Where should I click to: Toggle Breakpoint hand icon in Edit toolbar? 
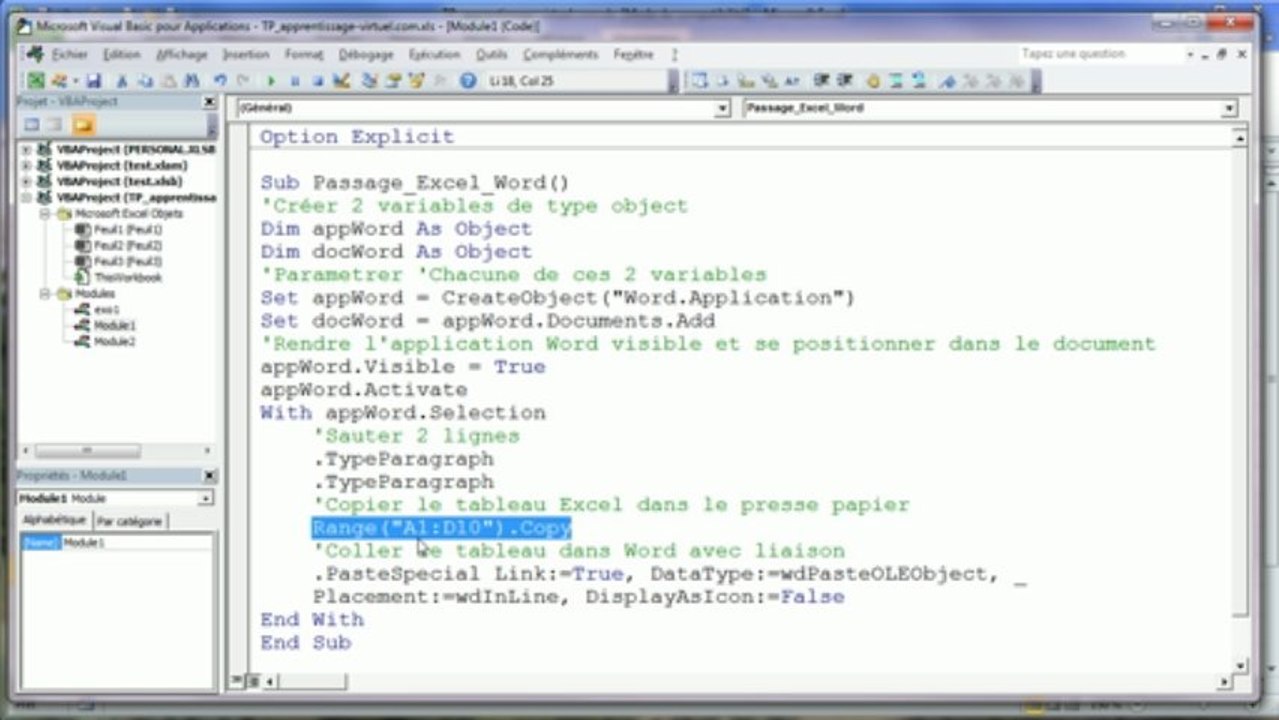pos(873,81)
